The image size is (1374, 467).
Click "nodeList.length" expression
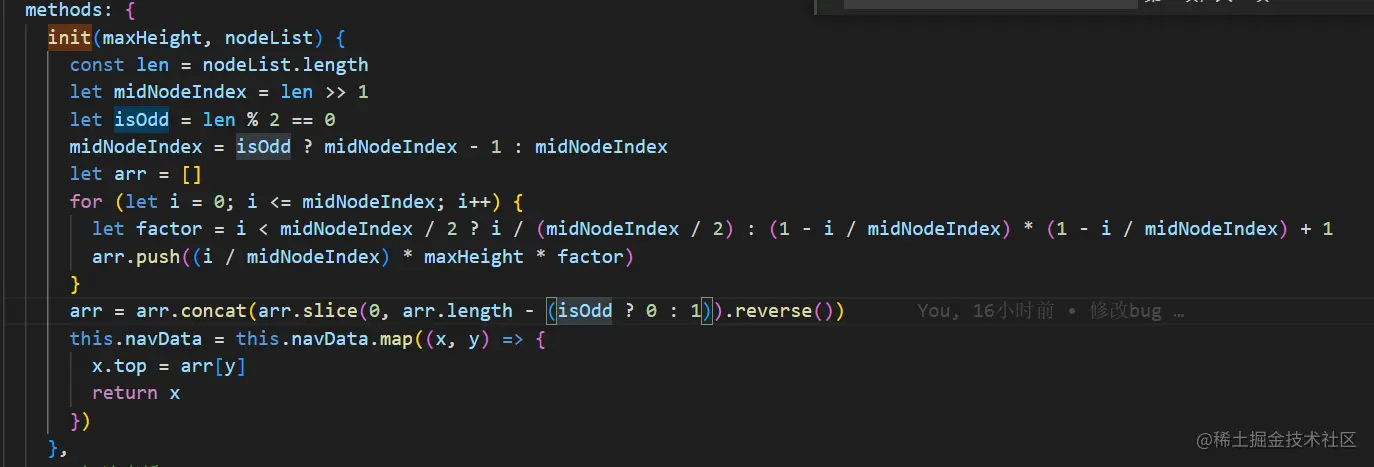click(x=285, y=65)
